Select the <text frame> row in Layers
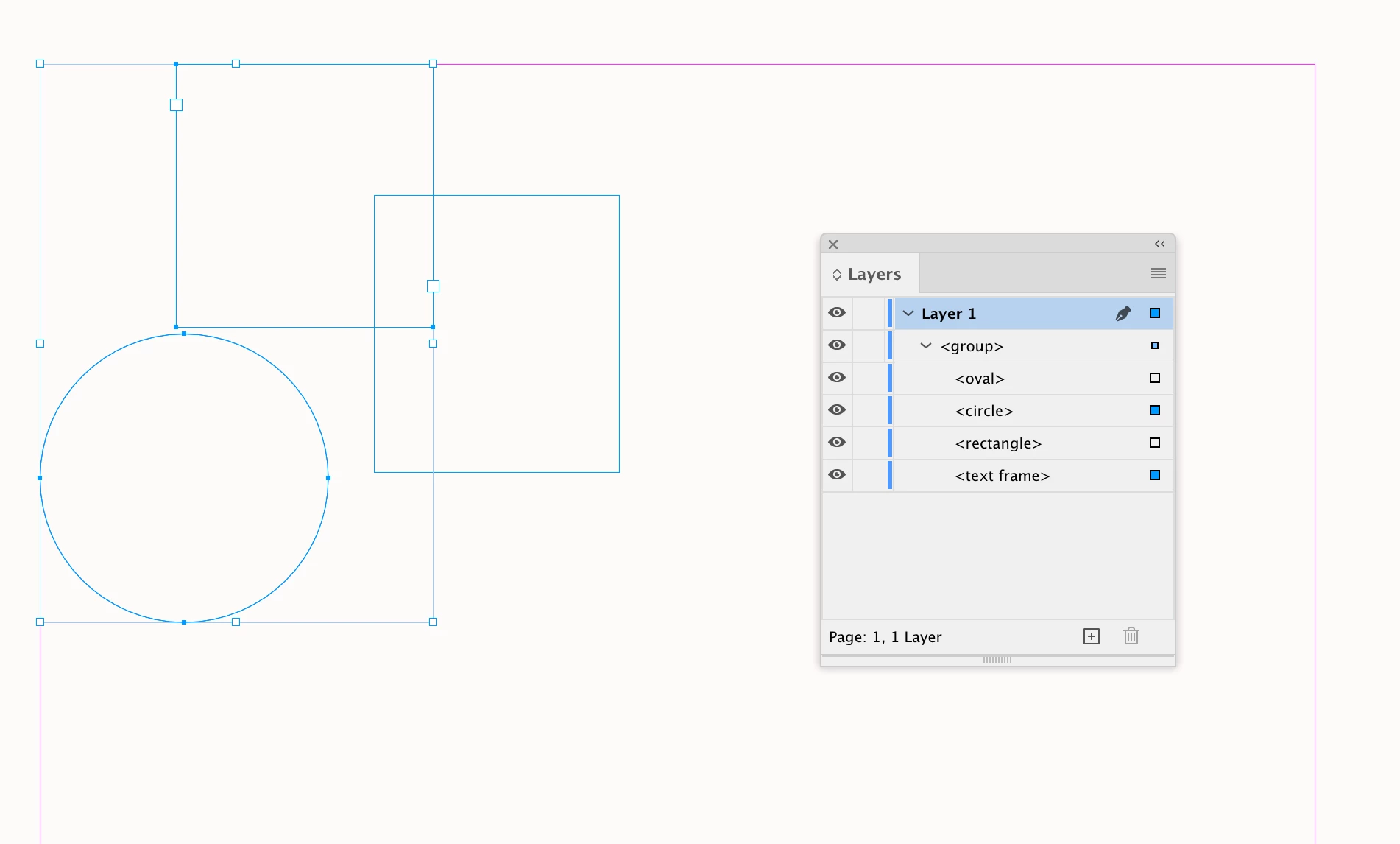Screen dimensions: 1400x844 tap(997, 475)
